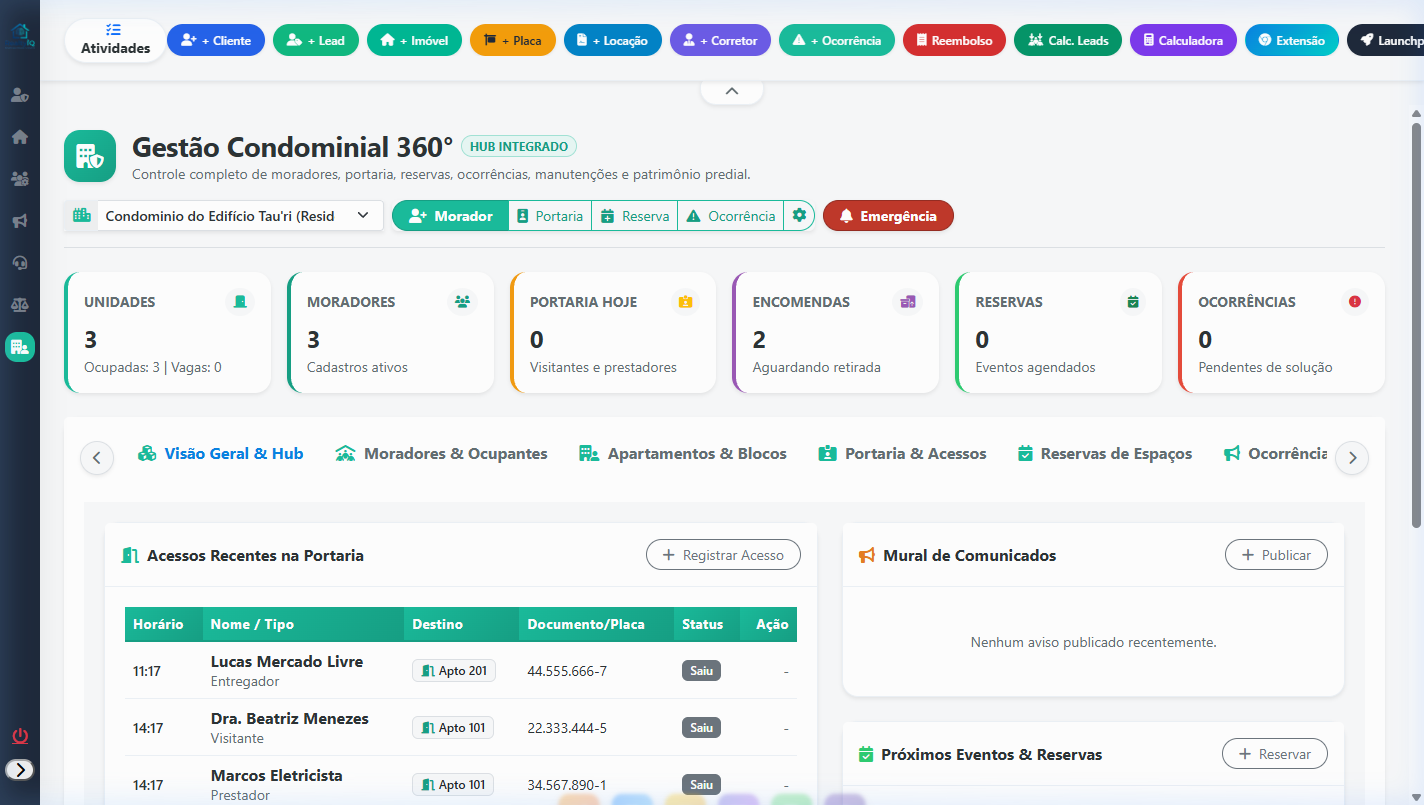Click Publicar in Mural de Comunicados

(1276, 555)
